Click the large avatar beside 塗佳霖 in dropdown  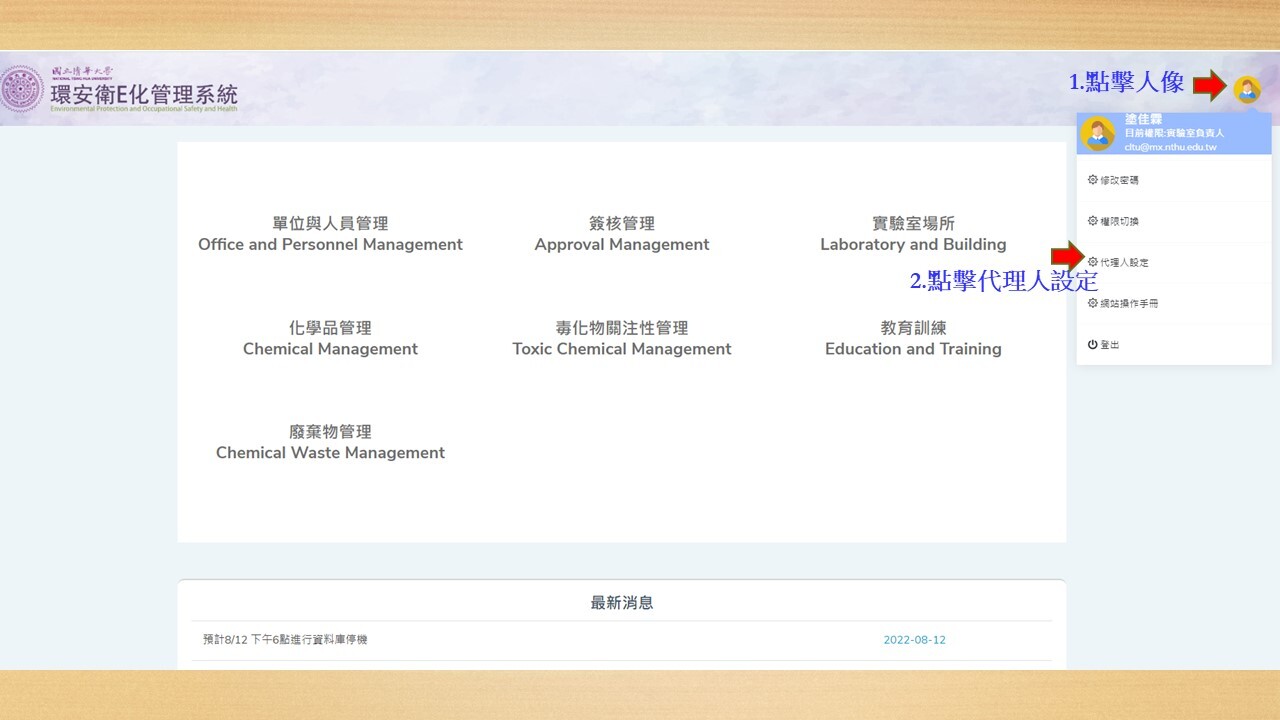(x=1097, y=134)
